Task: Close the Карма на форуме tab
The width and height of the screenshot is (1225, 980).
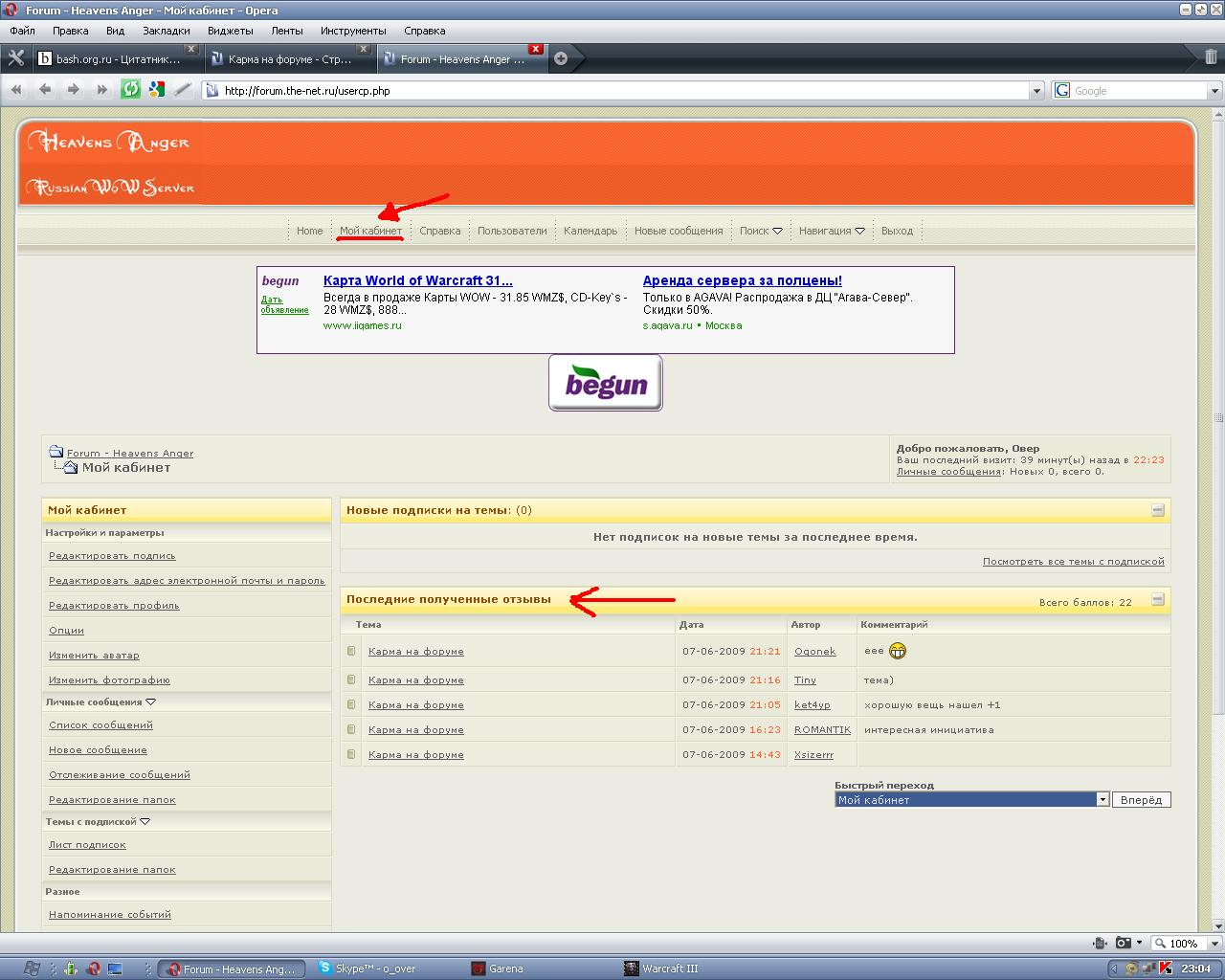Action: pos(363,49)
